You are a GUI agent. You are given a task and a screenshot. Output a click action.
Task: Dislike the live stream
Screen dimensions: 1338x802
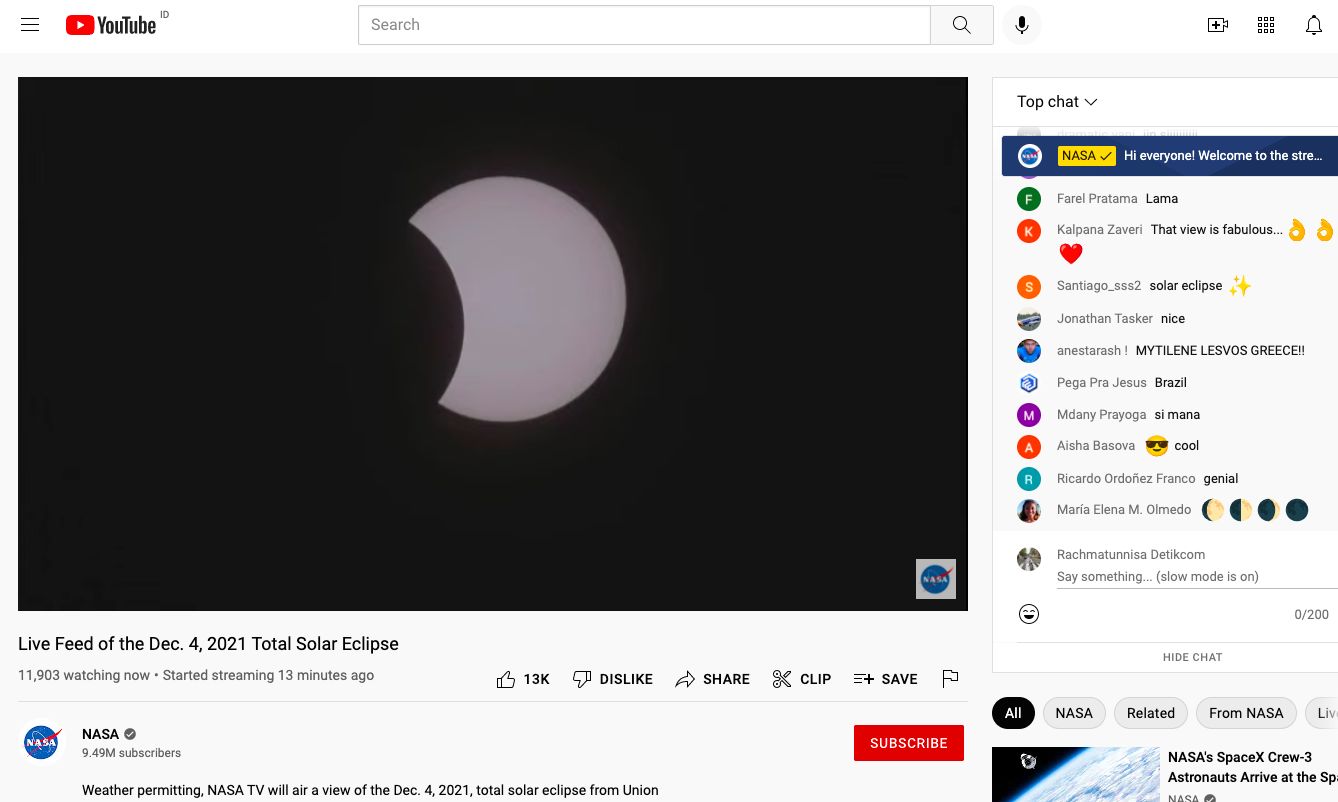pyautogui.click(x=612, y=679)
